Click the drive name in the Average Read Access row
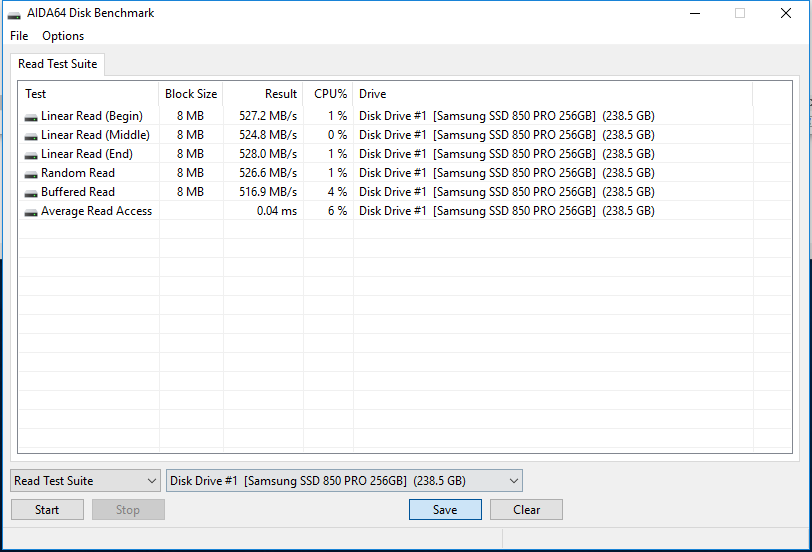This screenshot has width=812, height=552. tap(506, 211)
